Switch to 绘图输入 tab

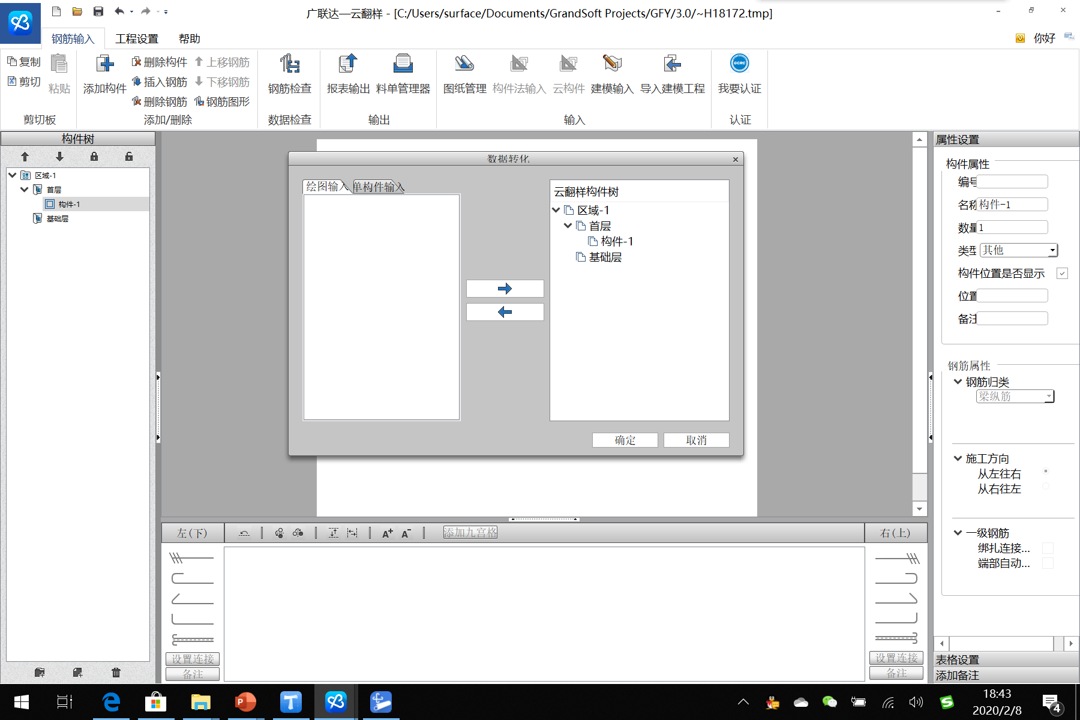pos(326,186)
